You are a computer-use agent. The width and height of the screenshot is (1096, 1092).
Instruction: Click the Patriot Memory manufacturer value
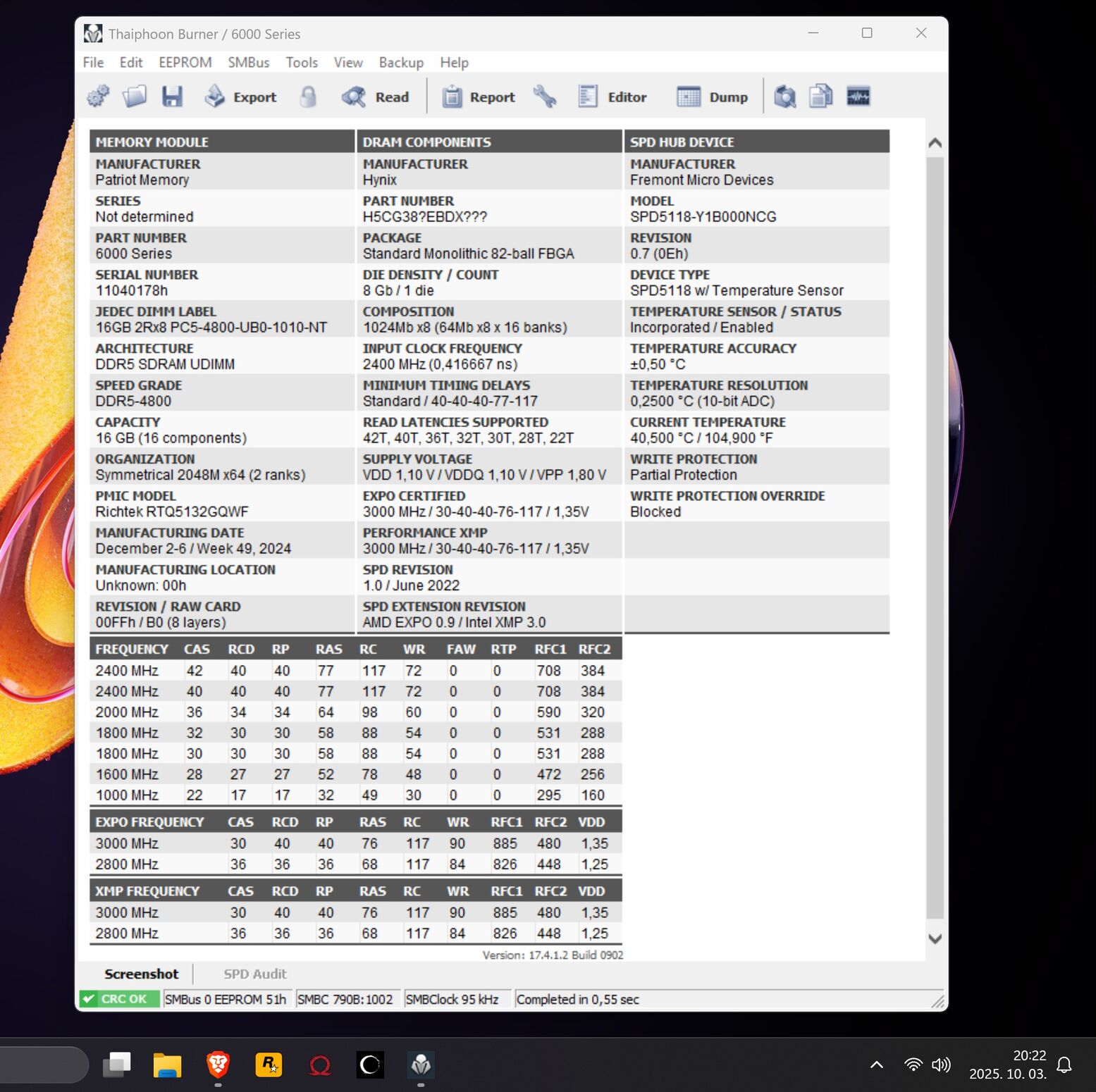pyautogui.click(x=142, y=180)
